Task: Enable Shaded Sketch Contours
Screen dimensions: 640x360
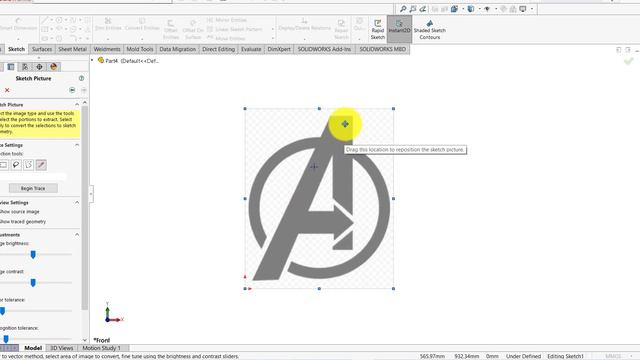Action: coord(429,29)
